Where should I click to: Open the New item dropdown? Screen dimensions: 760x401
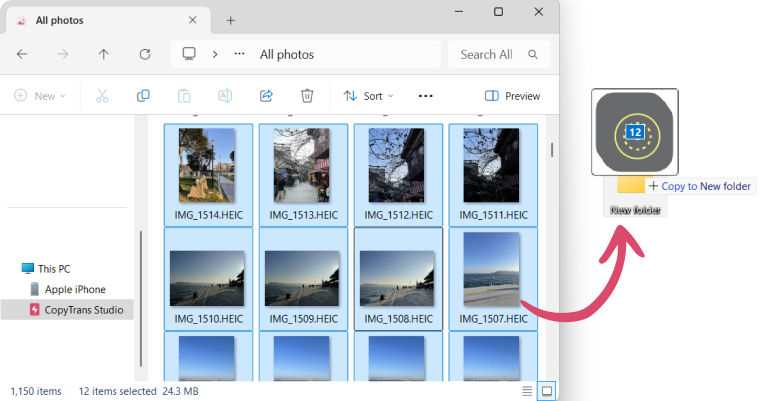click(40, 96)
